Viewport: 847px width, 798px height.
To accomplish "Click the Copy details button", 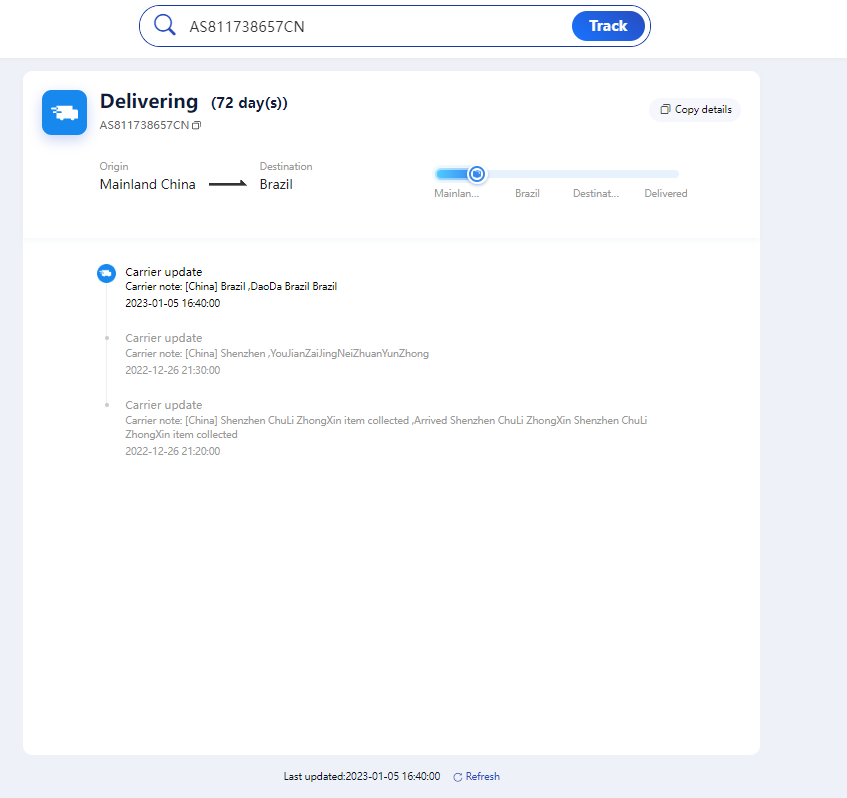I will pyautogui.click(x=695, y=110).
